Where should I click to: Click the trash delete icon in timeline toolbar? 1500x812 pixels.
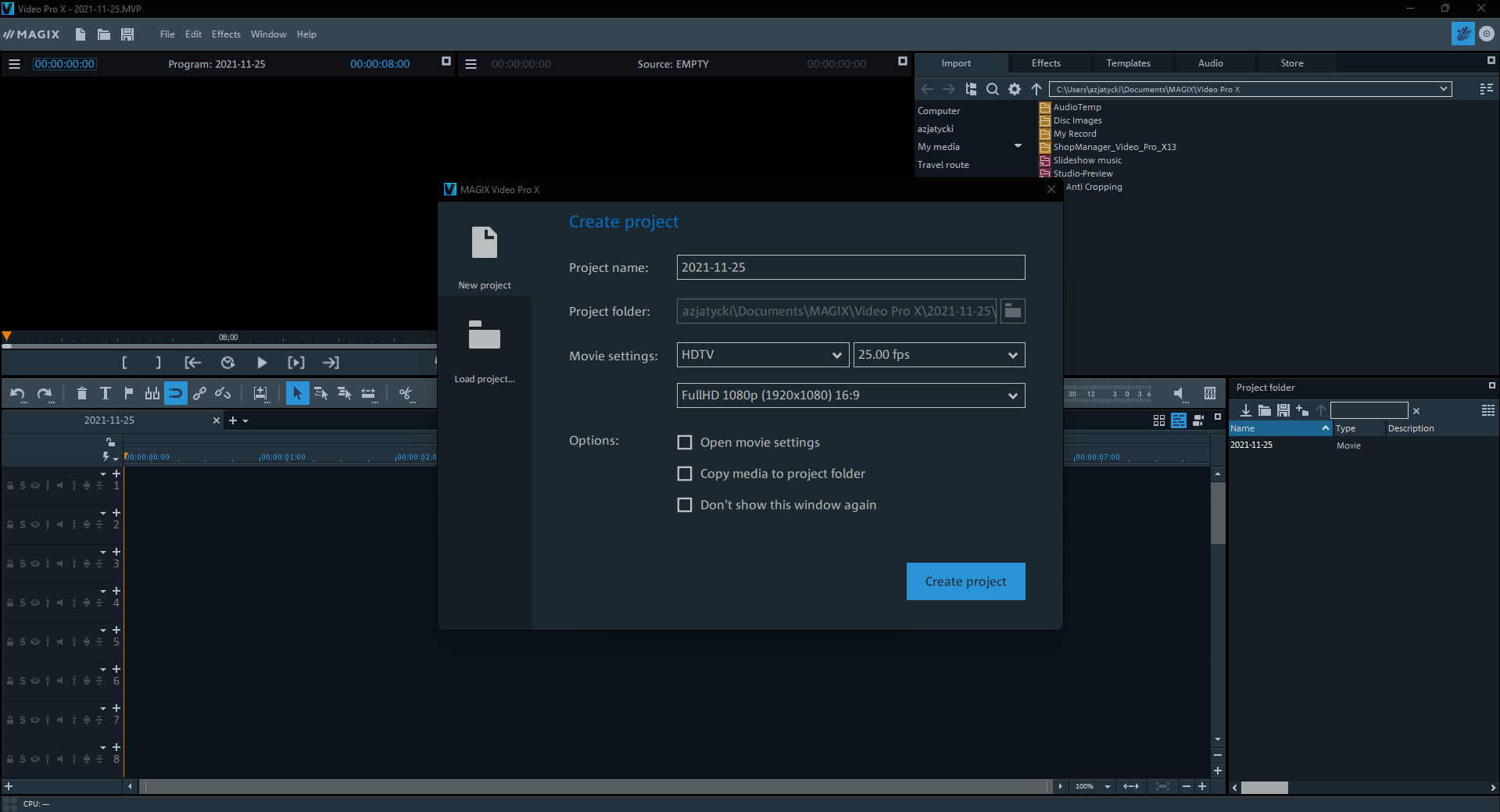(82, 393)
